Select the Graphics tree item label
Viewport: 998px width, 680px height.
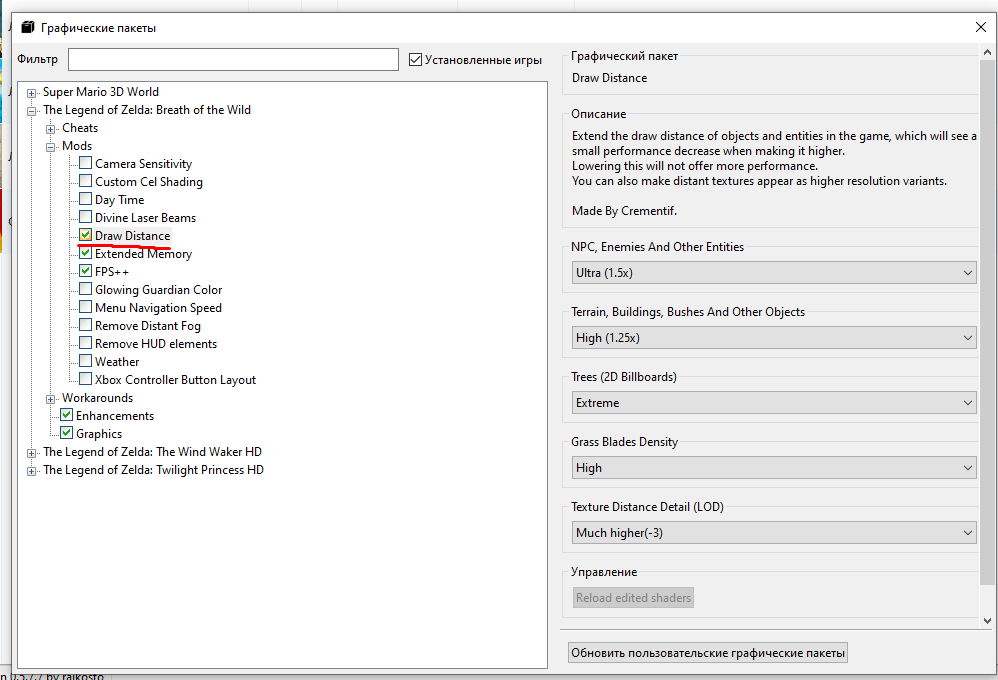(x=99, y=434)
